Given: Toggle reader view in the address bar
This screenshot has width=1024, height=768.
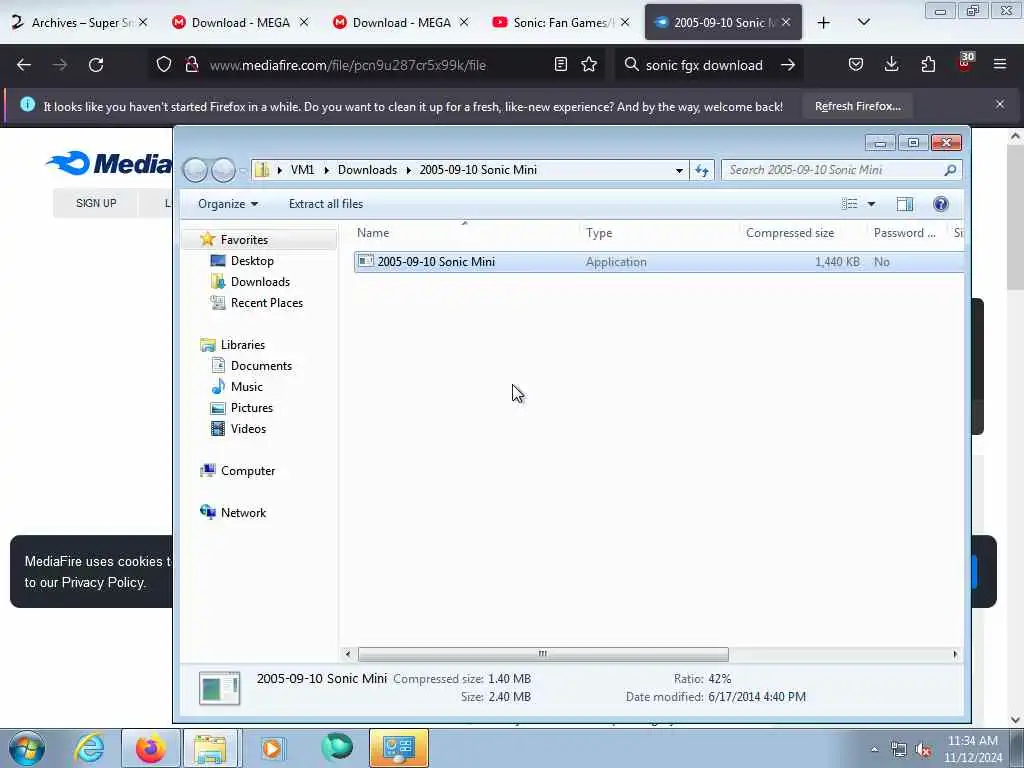Looking at the screenshot, I should coord(560,64).
